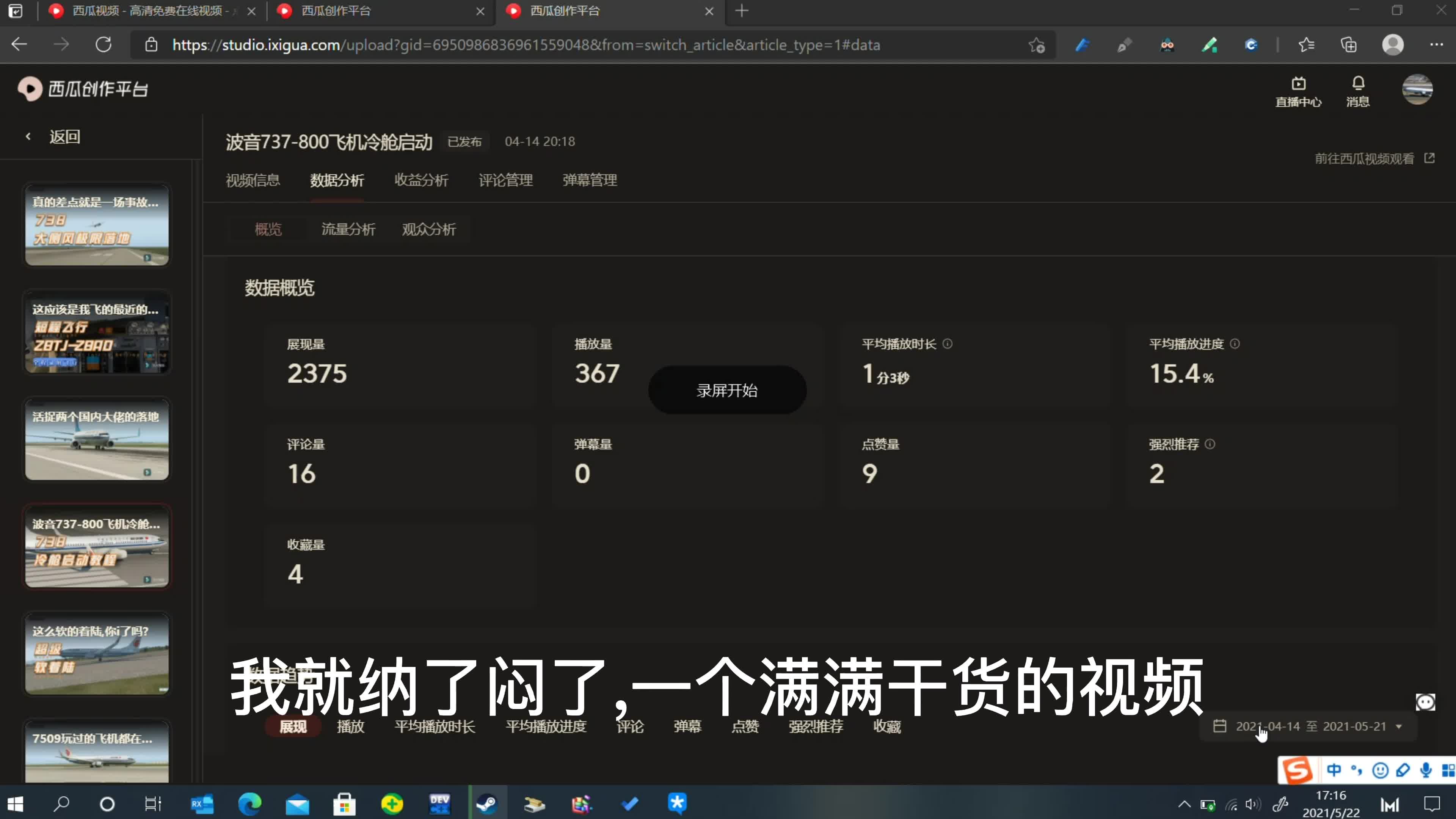Click the user avatar in the platform header
The width and height of the screenshot is (1456, 819).
[1417, 89]
